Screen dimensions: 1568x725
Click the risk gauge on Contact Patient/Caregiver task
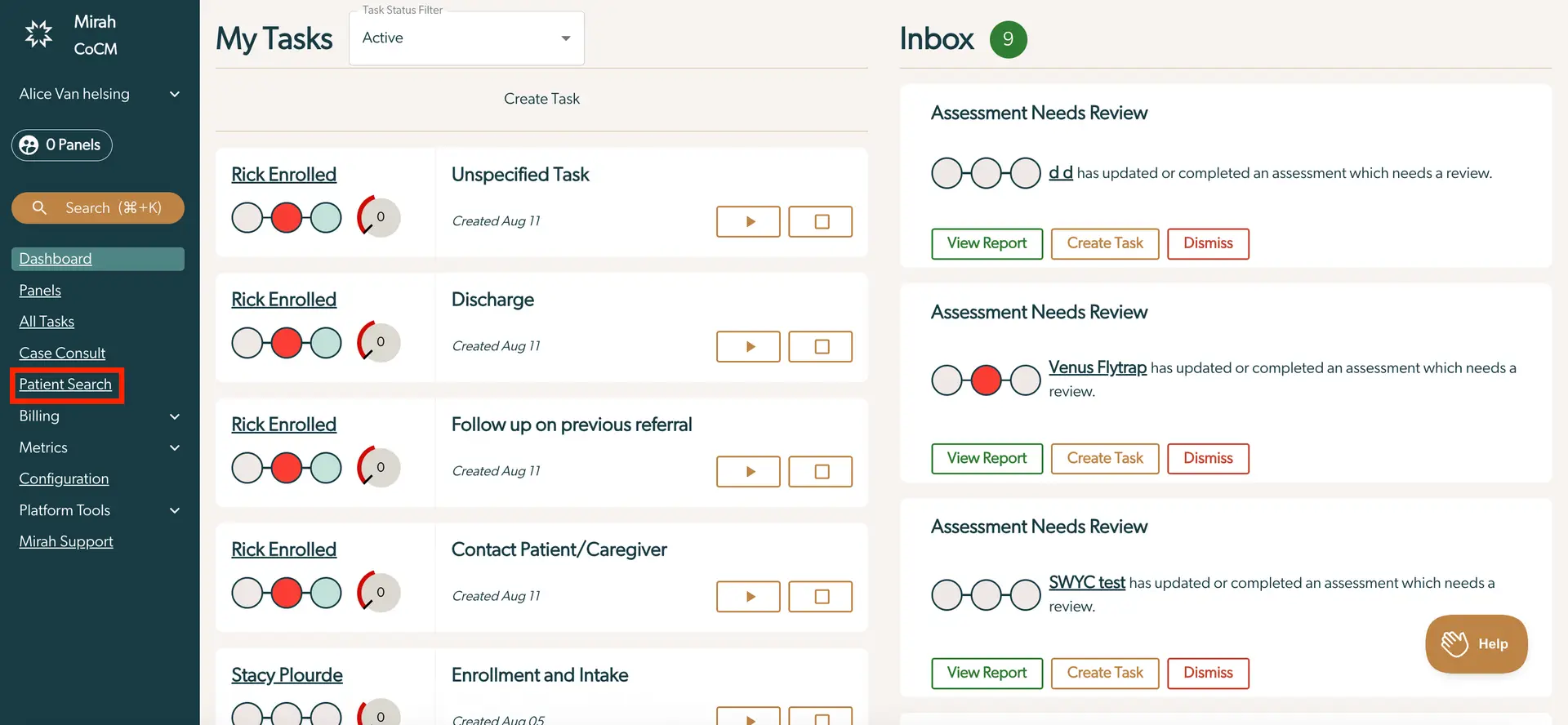377,592
